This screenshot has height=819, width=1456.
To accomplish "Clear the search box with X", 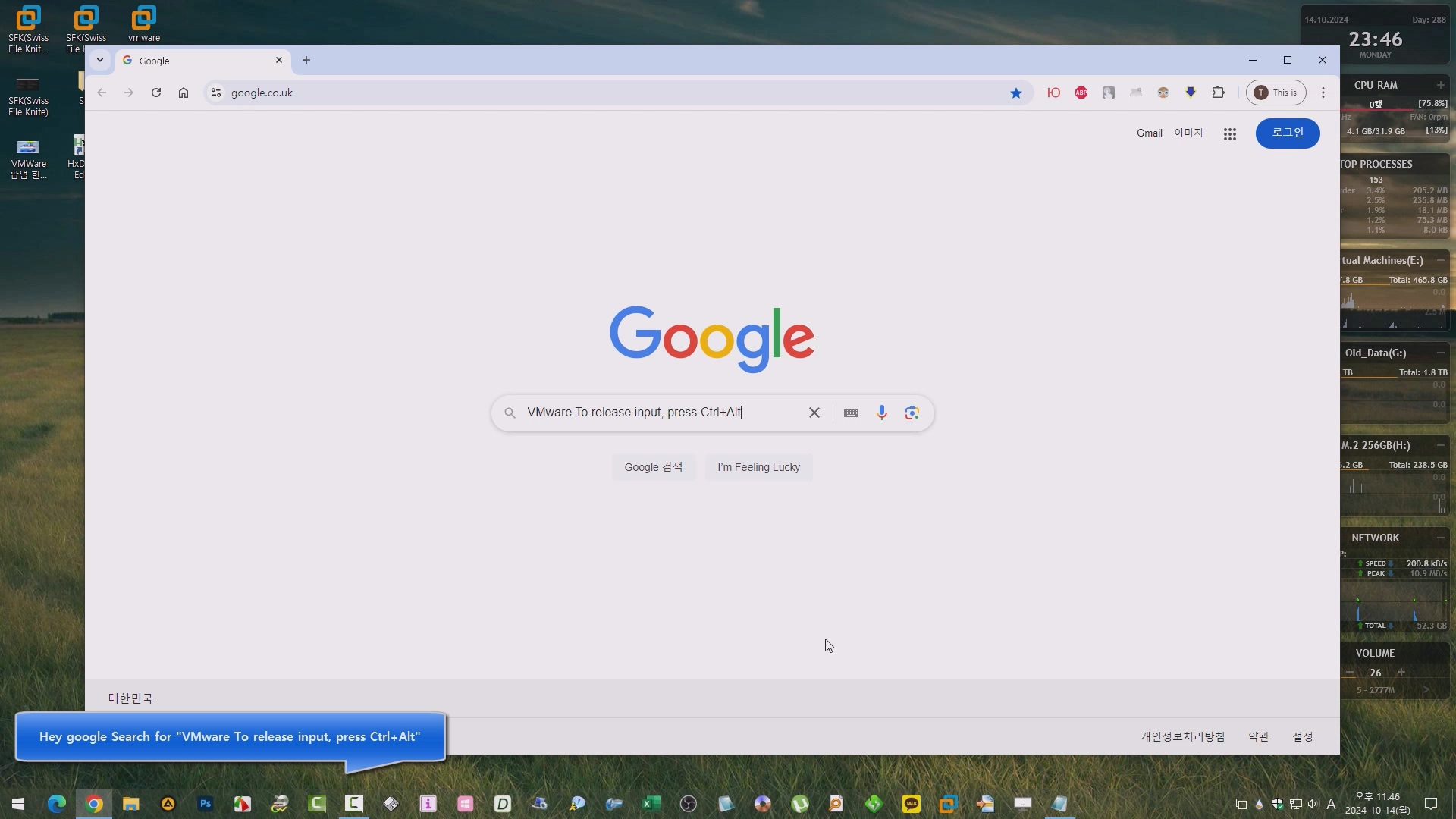I will click(x=814, y=413).
